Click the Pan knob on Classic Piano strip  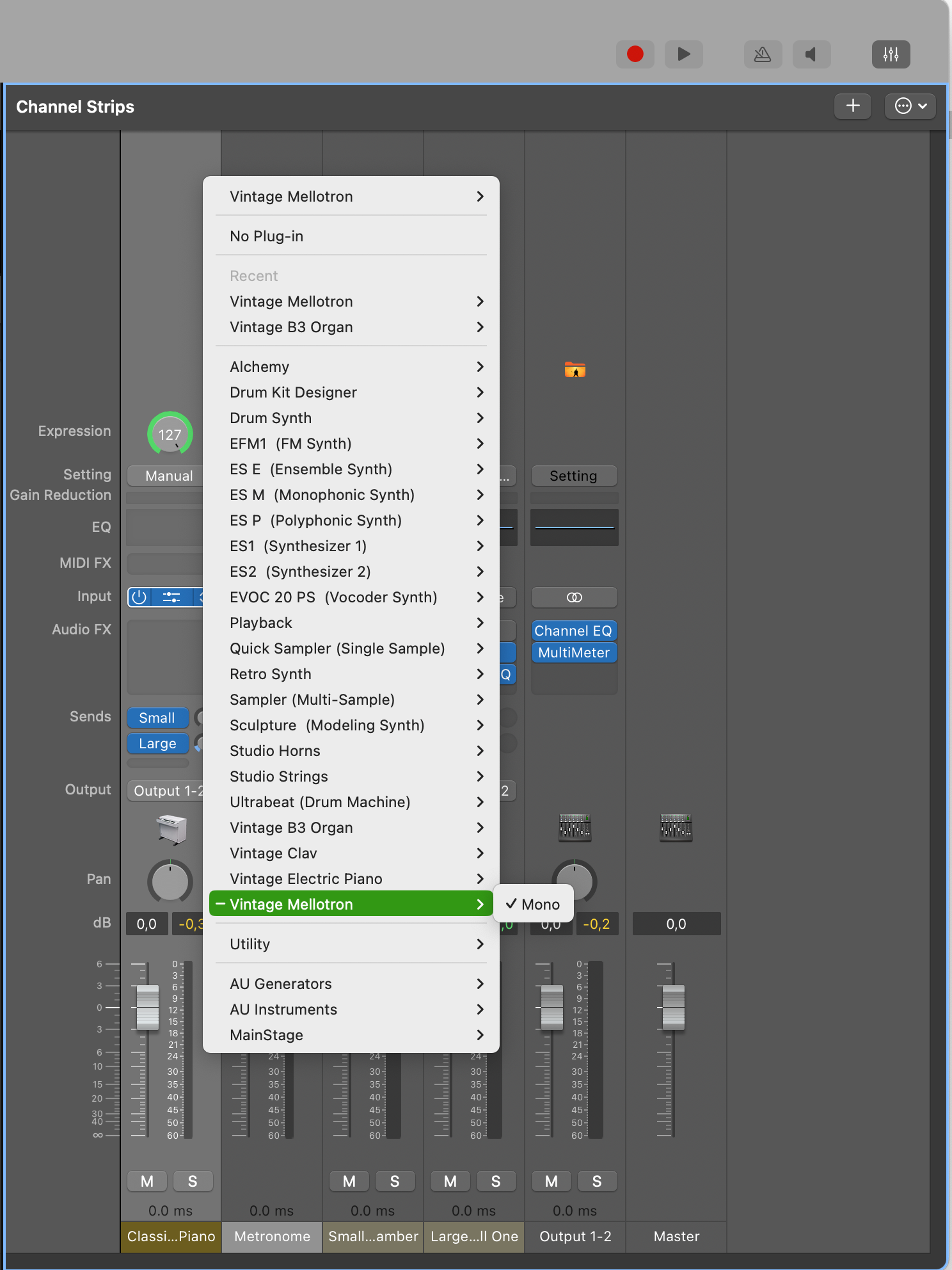(170, 881)
